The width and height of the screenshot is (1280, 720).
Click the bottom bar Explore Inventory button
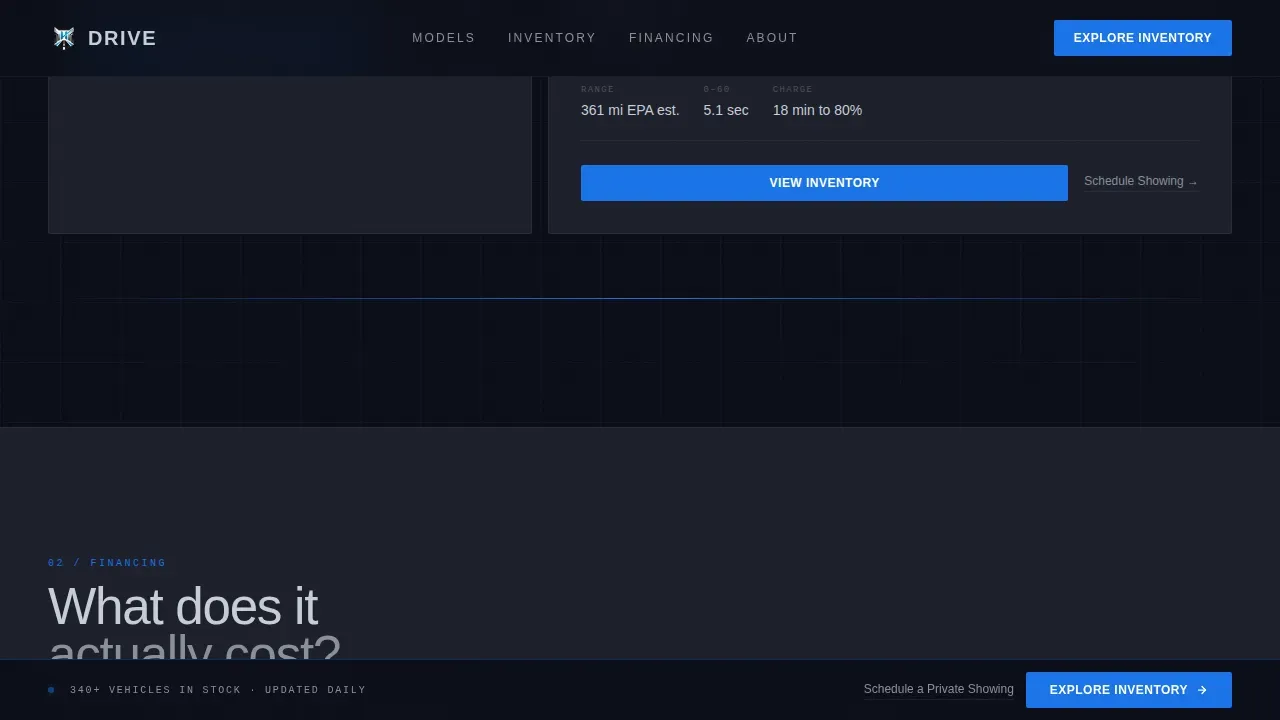coord(1129,690)
